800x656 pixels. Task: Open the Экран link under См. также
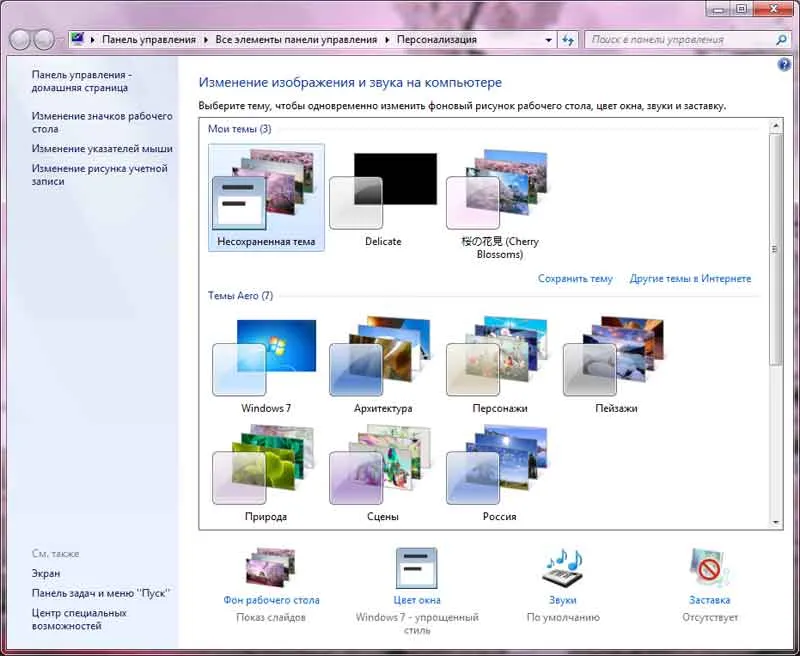coord(46,573)
